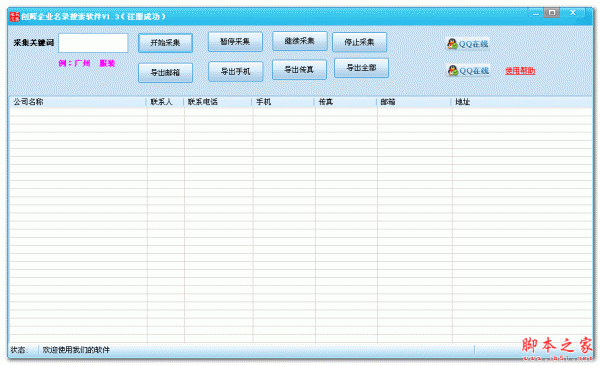Sort by 邮箱 column header
The image size is (600, 365).
(x=414, y=102)
